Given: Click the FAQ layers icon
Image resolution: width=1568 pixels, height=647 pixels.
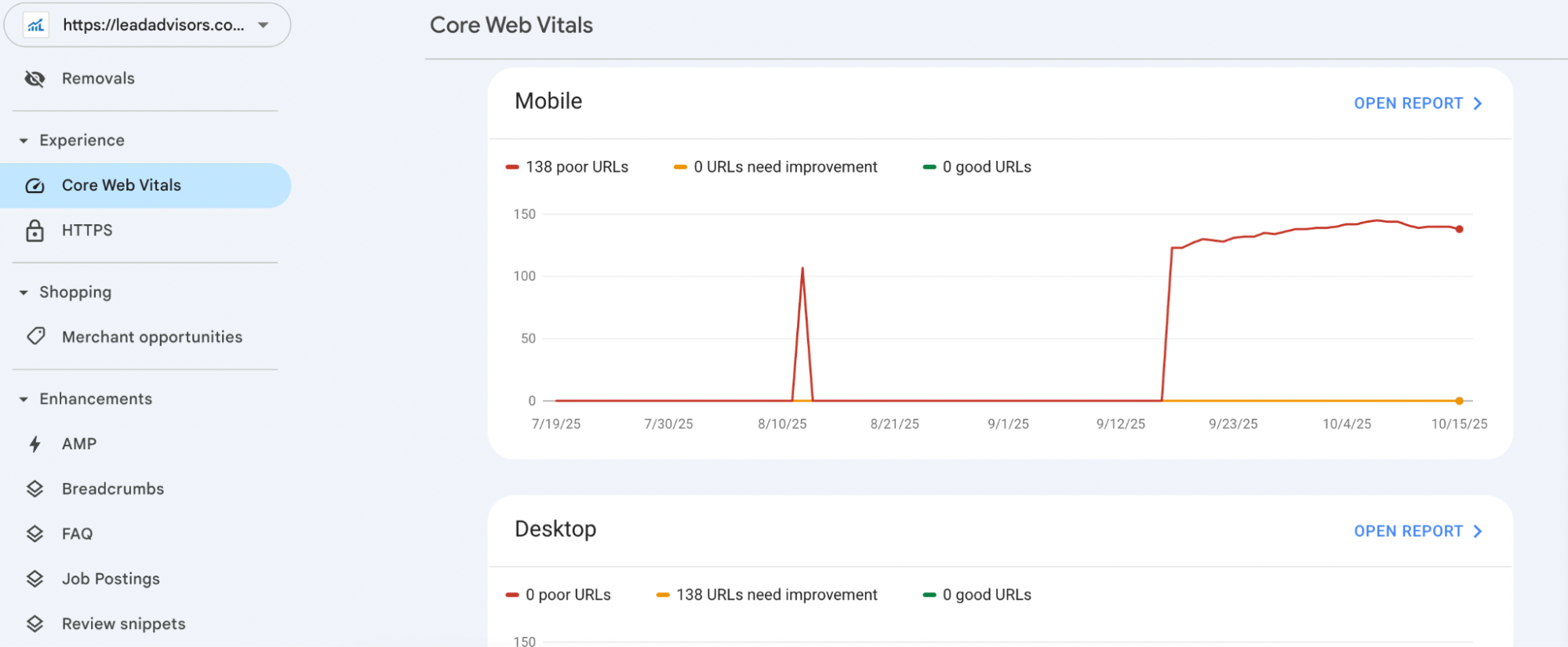Looking at the screenshot, I should coord(35,534).
